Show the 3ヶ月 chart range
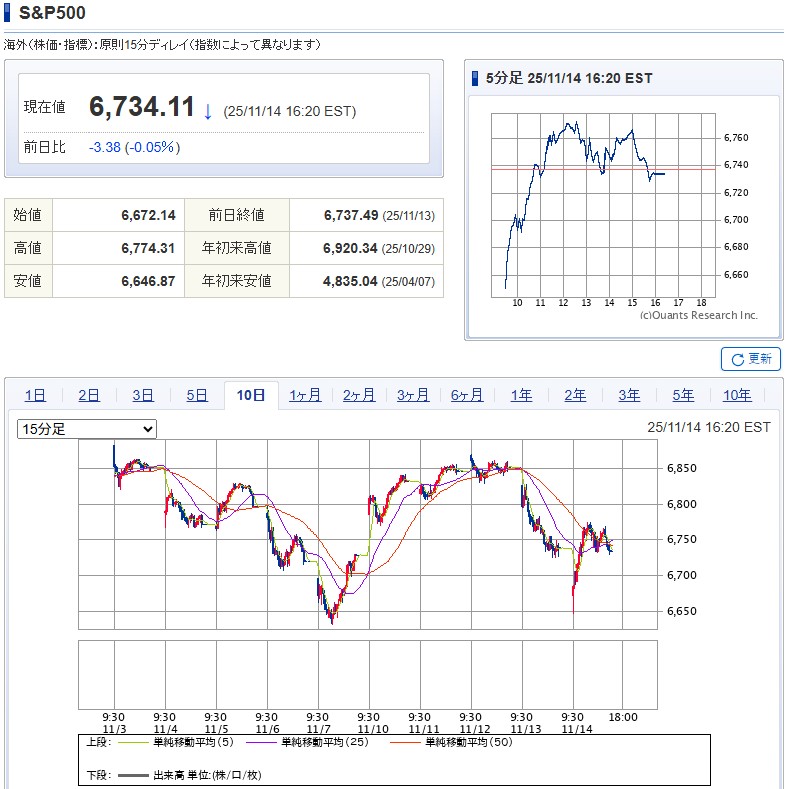The width and height of the screenshot is (788, 789). (x=413, y=395)
